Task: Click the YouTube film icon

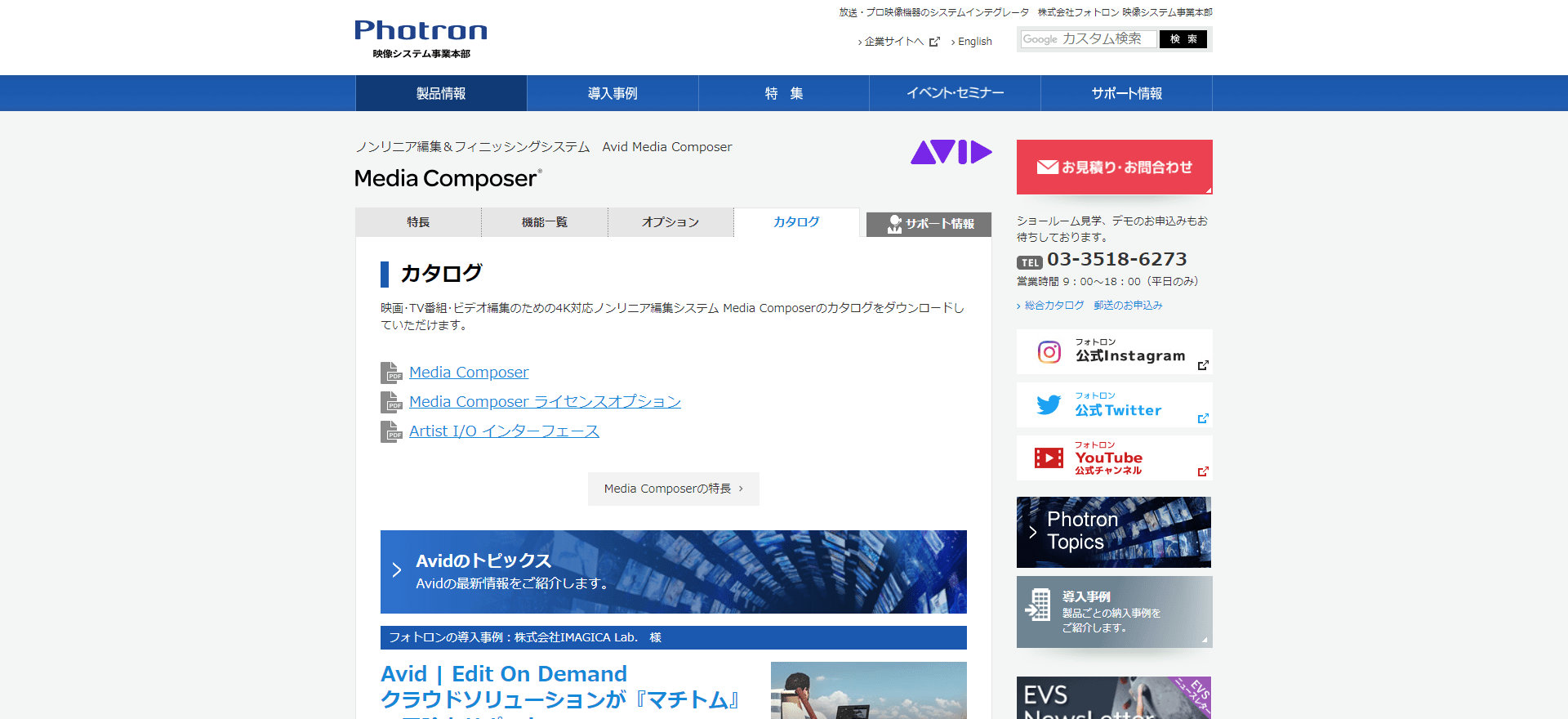Action: tap(1049, 458)
